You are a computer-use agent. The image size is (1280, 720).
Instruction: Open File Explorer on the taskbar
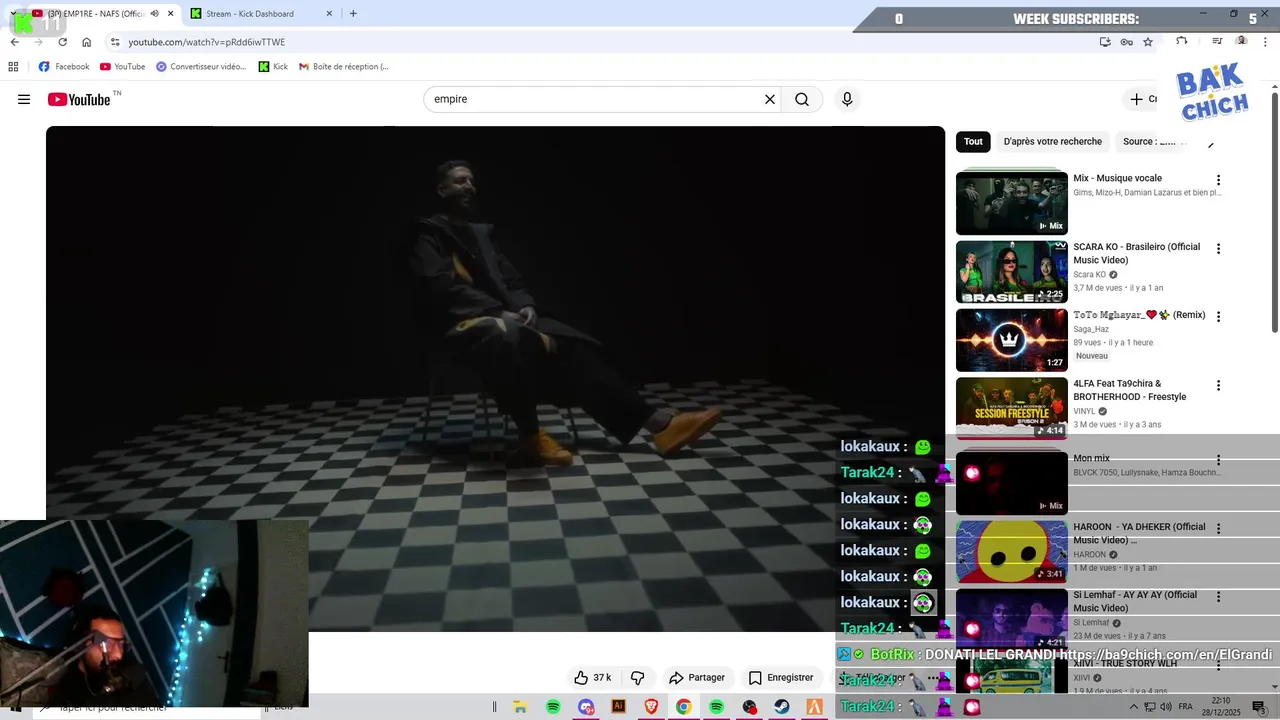(520, 706)
